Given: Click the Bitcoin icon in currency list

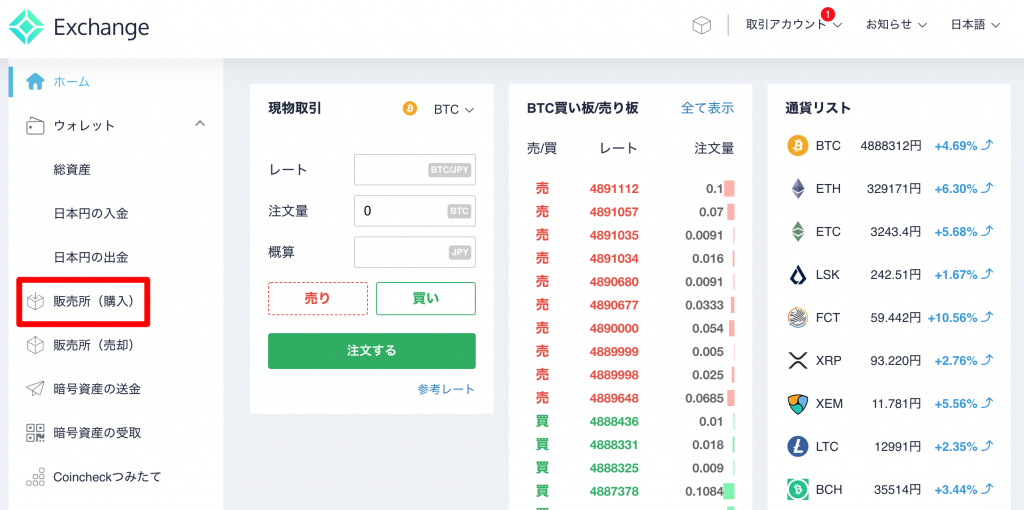Looking at the screenshot, I should point(797,145).
